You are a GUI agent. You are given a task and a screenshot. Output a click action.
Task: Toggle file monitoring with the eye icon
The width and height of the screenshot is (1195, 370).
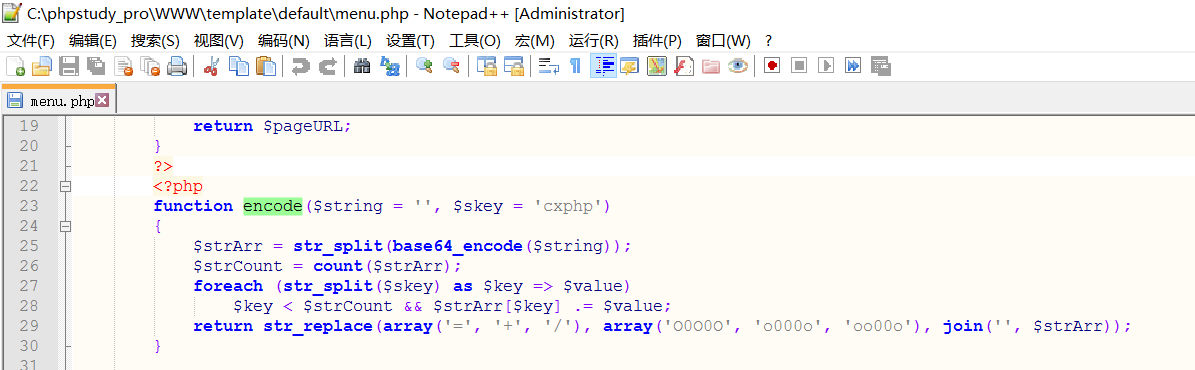(x=737, y=66)
